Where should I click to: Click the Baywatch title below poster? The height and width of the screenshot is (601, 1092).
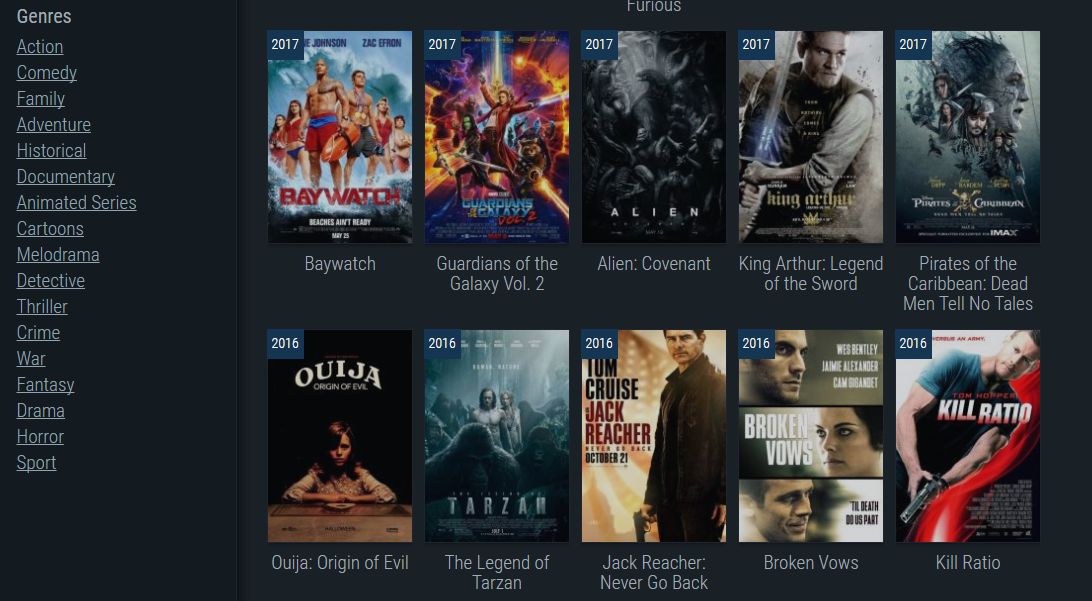point(340,264)
